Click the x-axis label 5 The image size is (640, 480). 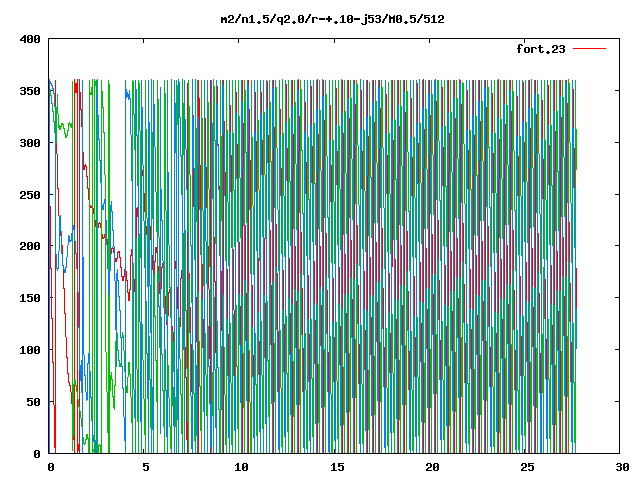click(146, 467)
